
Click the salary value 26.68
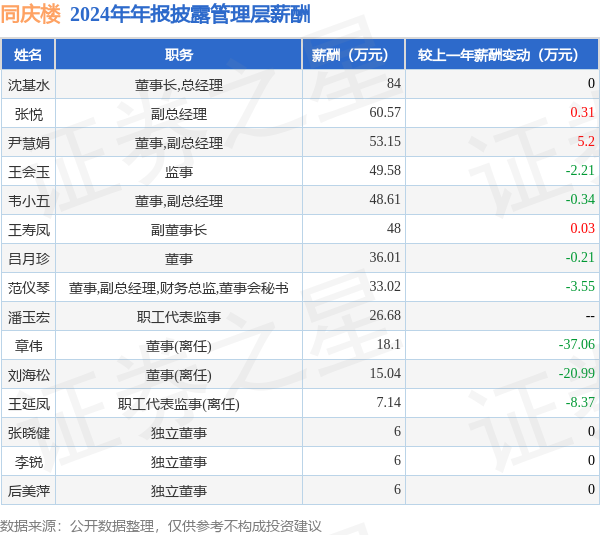tap(385, 315)
